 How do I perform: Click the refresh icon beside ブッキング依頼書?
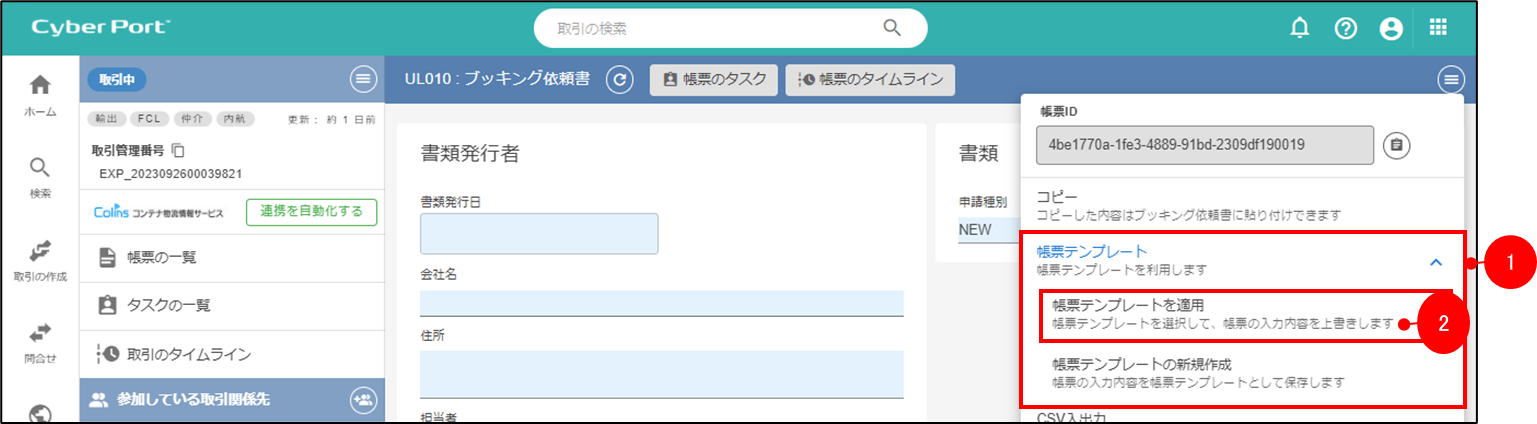coord(620,80)
